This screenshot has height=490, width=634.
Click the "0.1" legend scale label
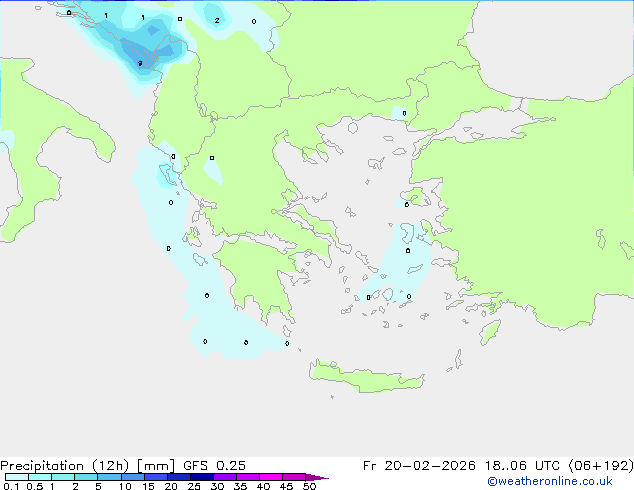[x=11, y=486]
